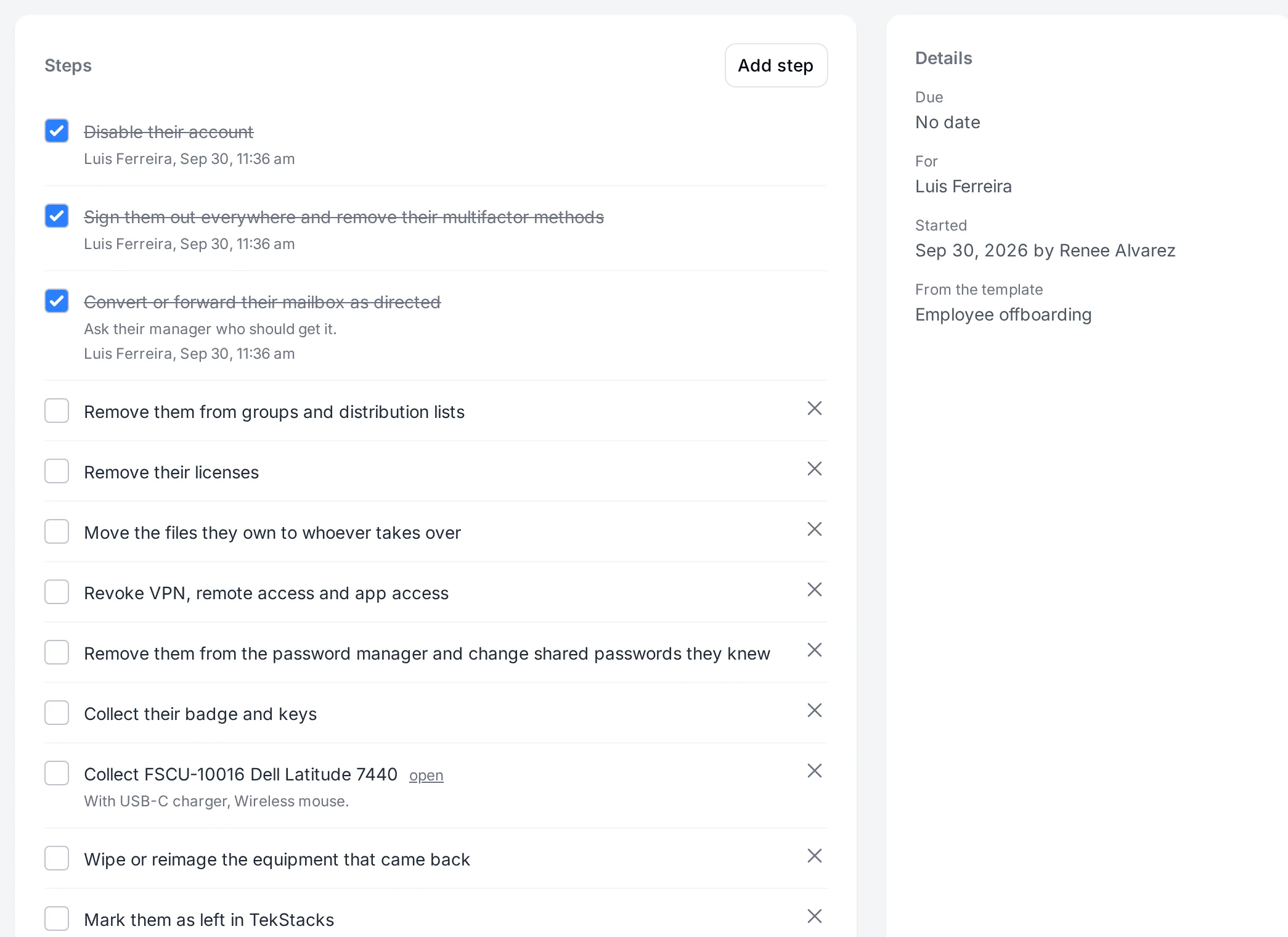
Task: Click 'Wipe or reimage the equipment that came back'
Action: (x=277, y=859)
